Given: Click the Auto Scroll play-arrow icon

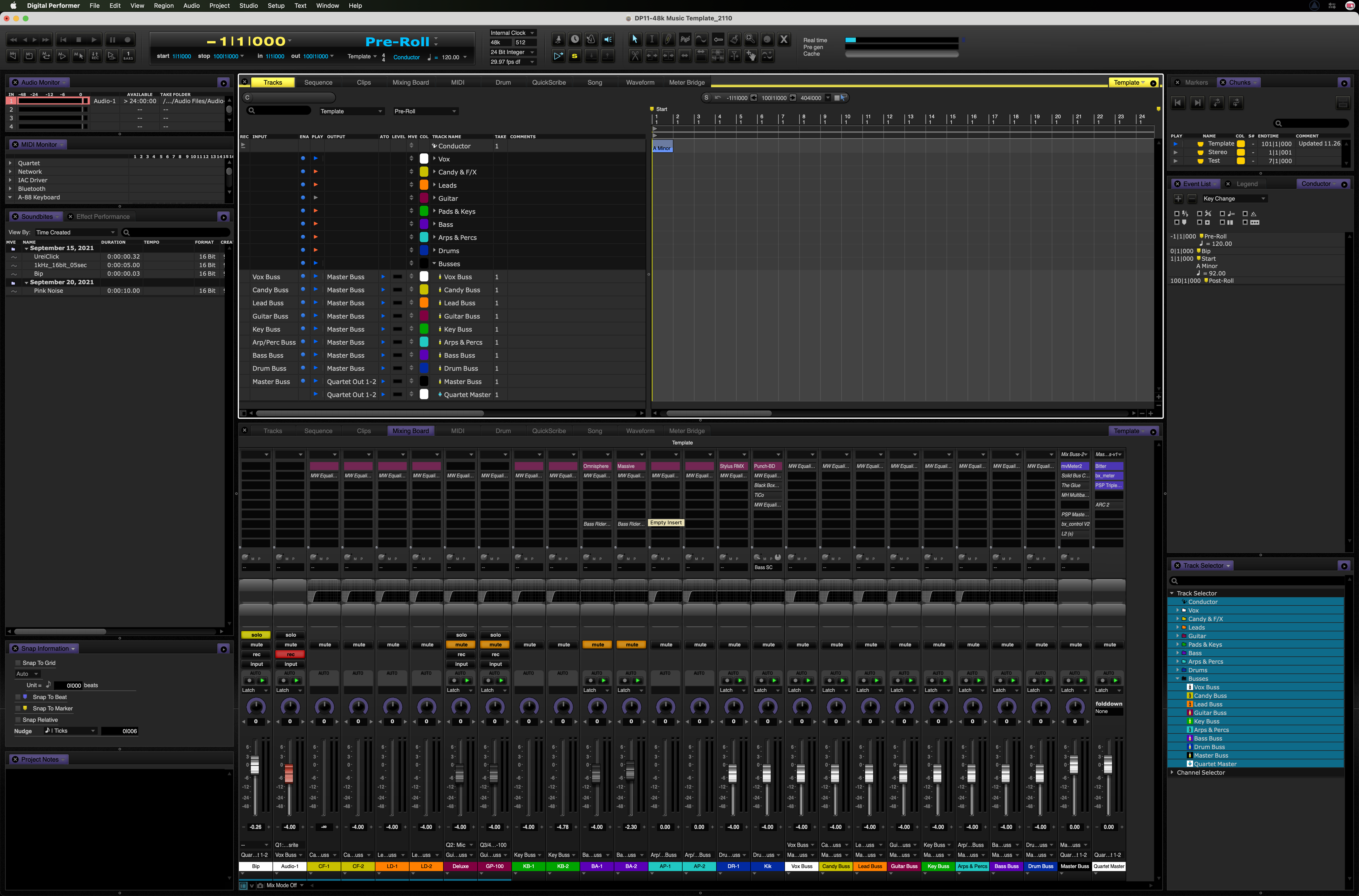Looking at the screenshot, I should click(x=558, y=56).
